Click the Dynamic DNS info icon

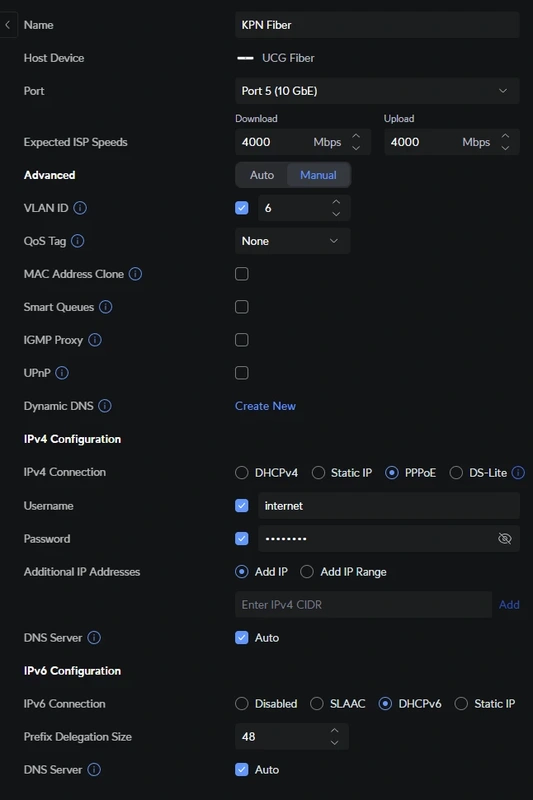[x=105, y=406]
